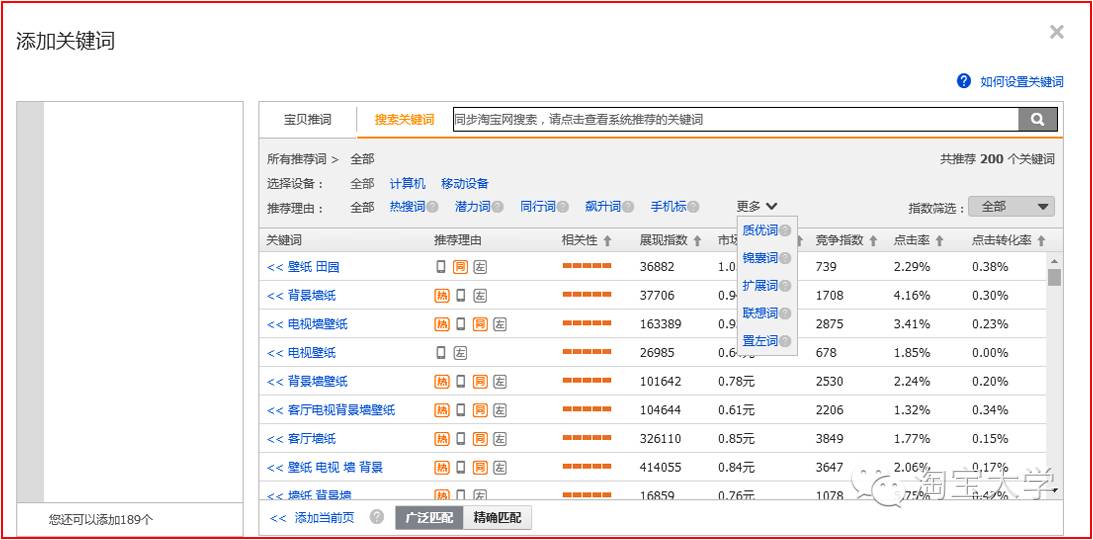Click 热 icon in 电视墙壁纸 row
Viewport: 1093px width, 540px height.
point(442,324)
